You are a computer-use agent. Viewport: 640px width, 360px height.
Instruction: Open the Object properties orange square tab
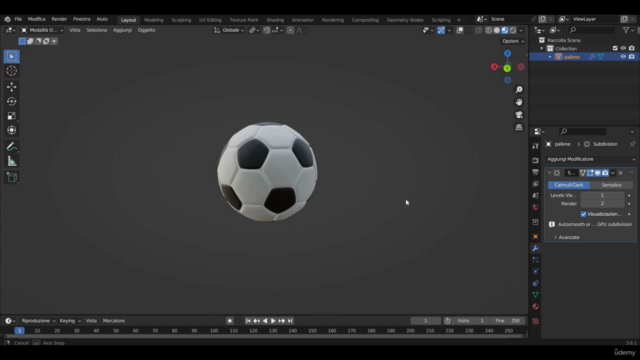click(x=536, y=236)
